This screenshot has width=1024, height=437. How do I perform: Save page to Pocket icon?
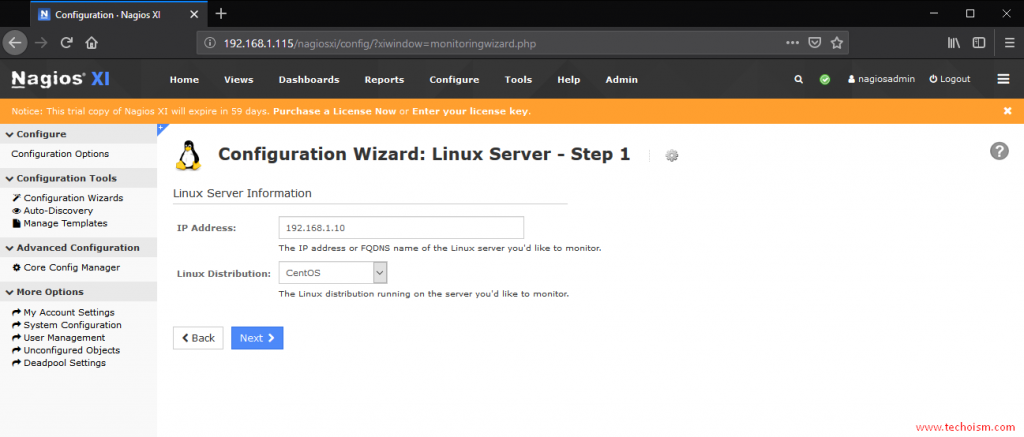(x=814, y=43)
